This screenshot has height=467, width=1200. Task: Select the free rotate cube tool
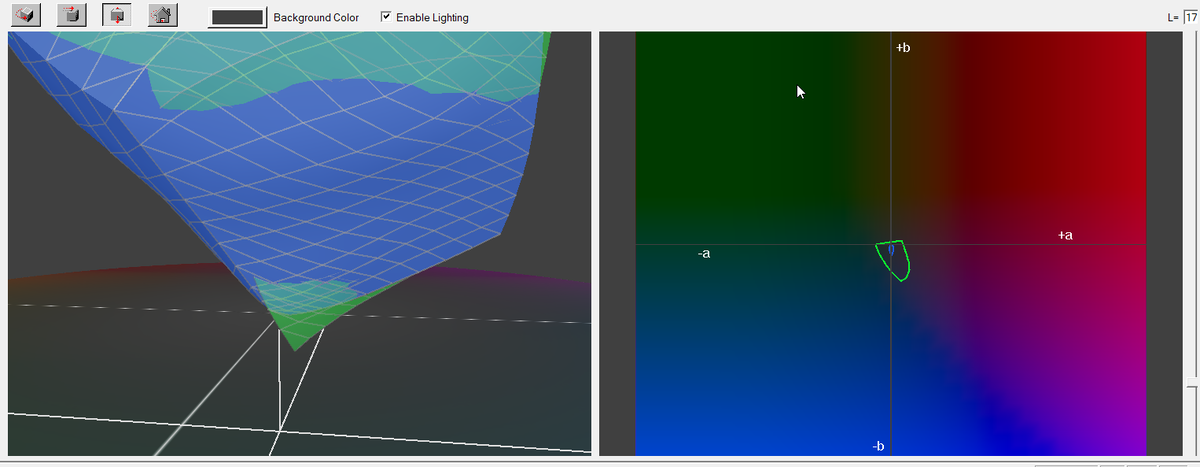[26, 16]
